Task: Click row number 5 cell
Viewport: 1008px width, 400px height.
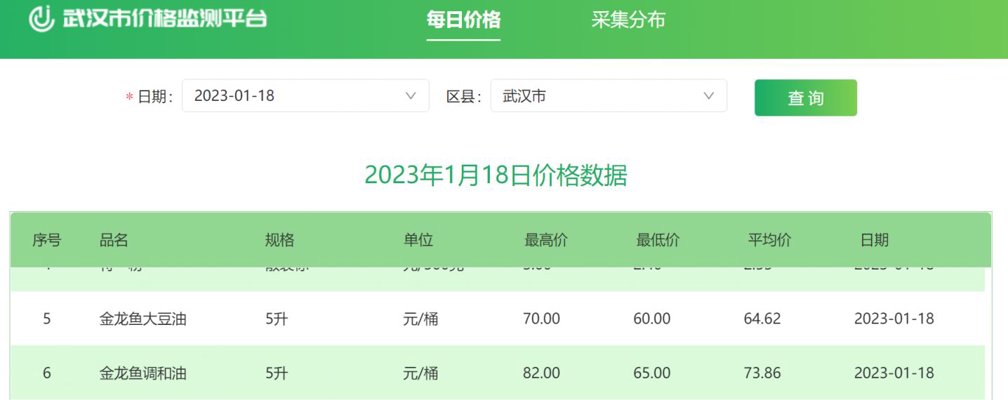Action: [46, 318]
